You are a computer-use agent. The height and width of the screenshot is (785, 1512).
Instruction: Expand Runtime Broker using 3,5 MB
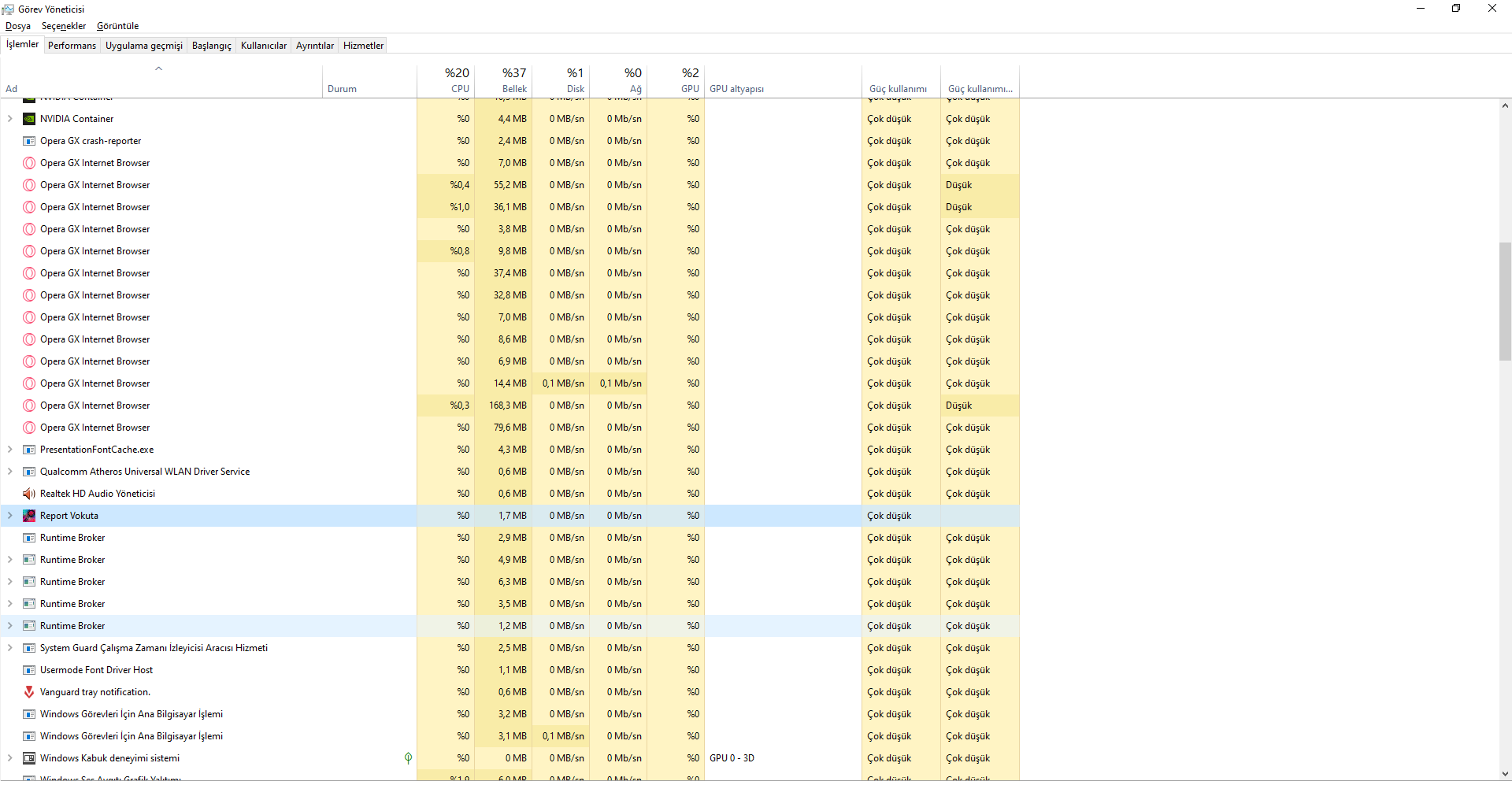click(9, 604)
